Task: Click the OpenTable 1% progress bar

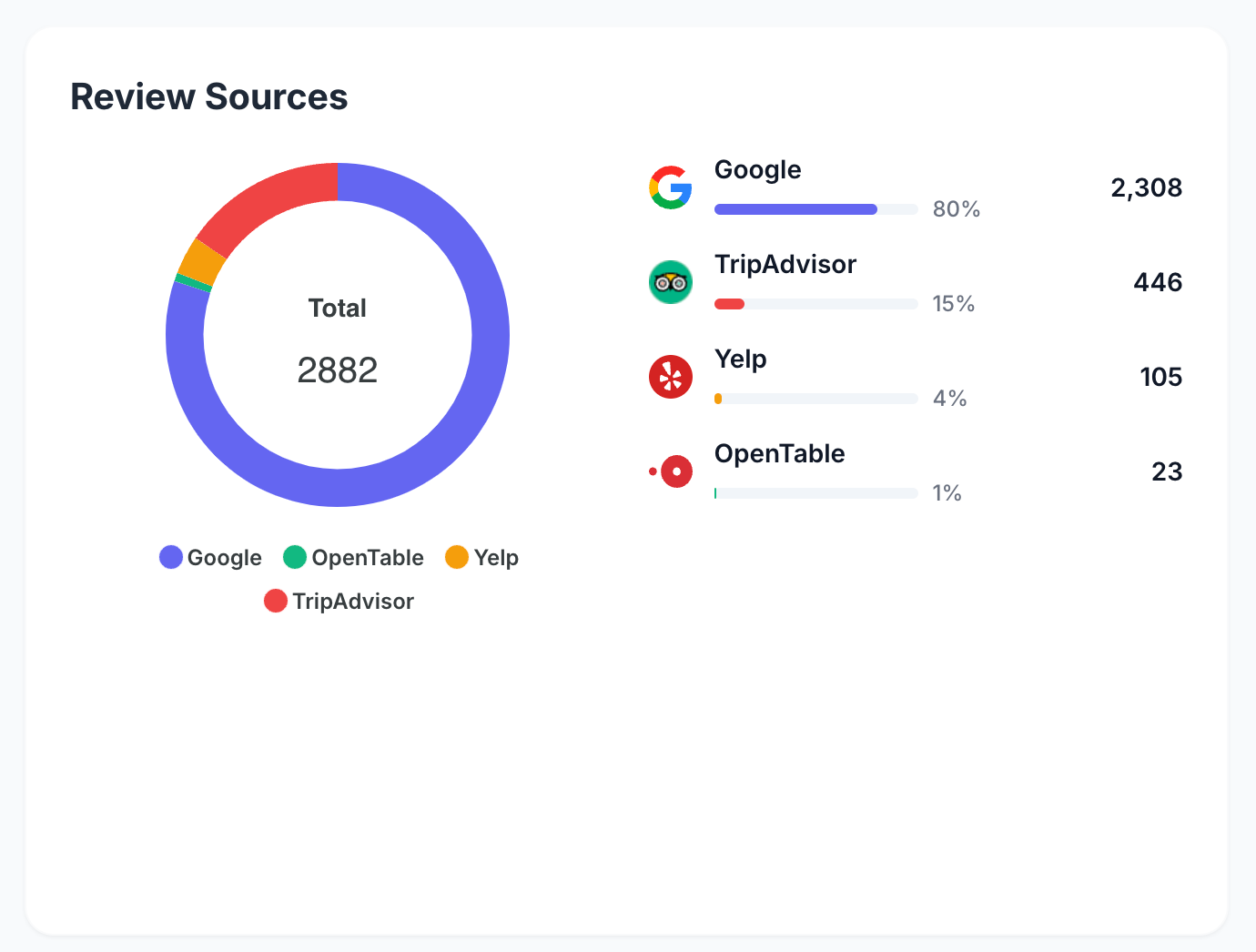Action: pos(815,493)
